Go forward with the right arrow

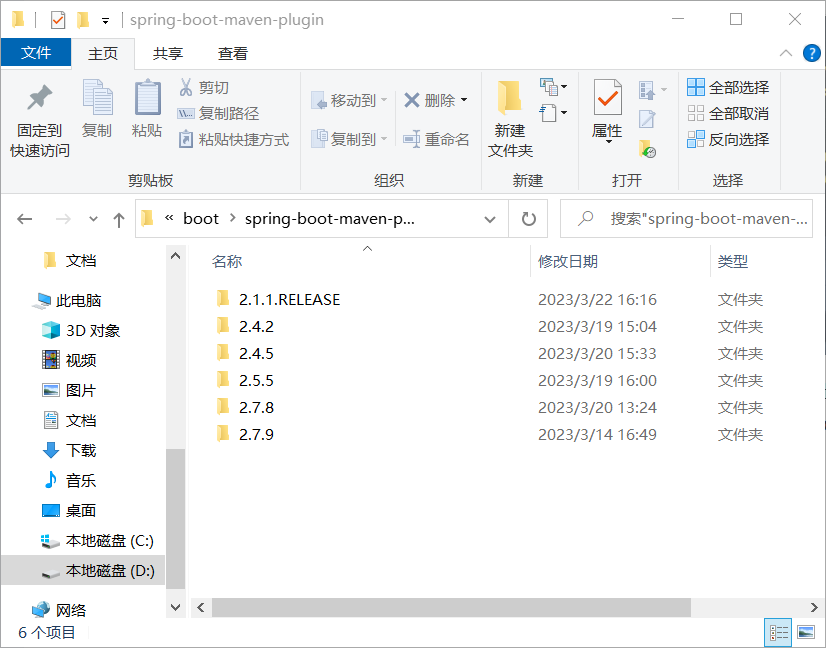(63, 219)
